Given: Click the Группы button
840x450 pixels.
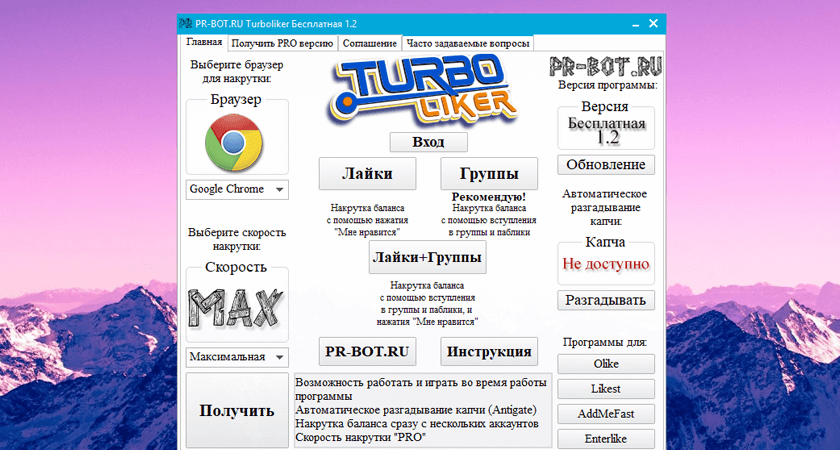Looking at the screenshot, I should point(489,174).
